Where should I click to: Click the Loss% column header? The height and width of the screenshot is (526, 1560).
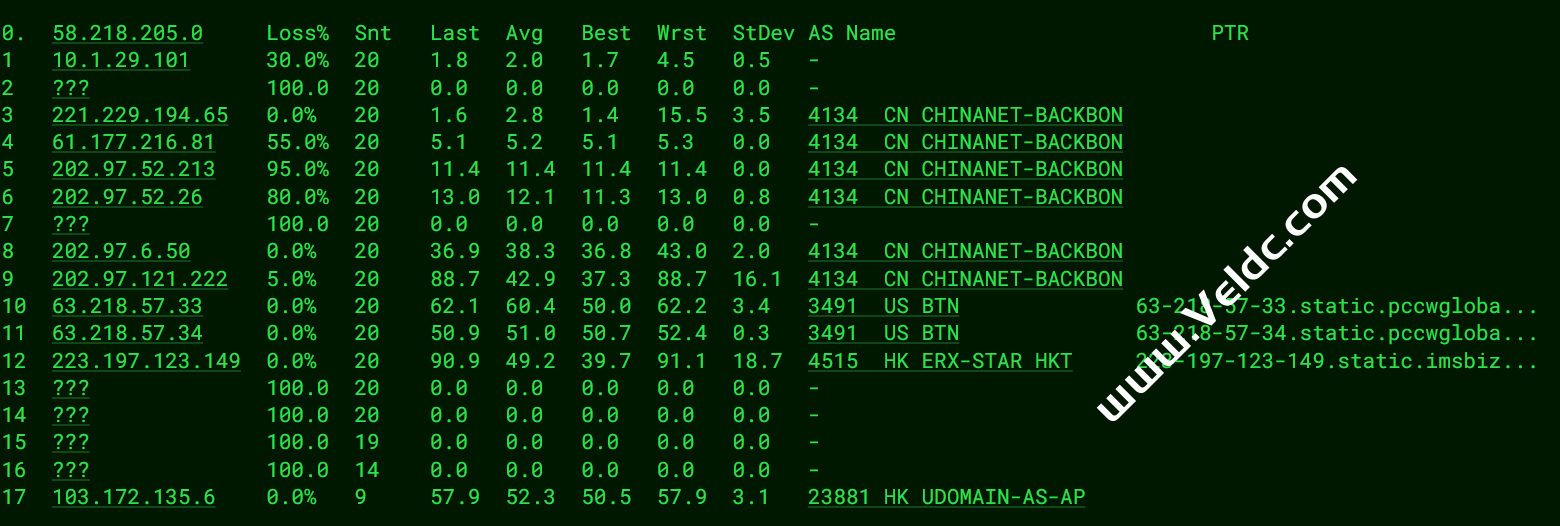click(x=297, y=33)
